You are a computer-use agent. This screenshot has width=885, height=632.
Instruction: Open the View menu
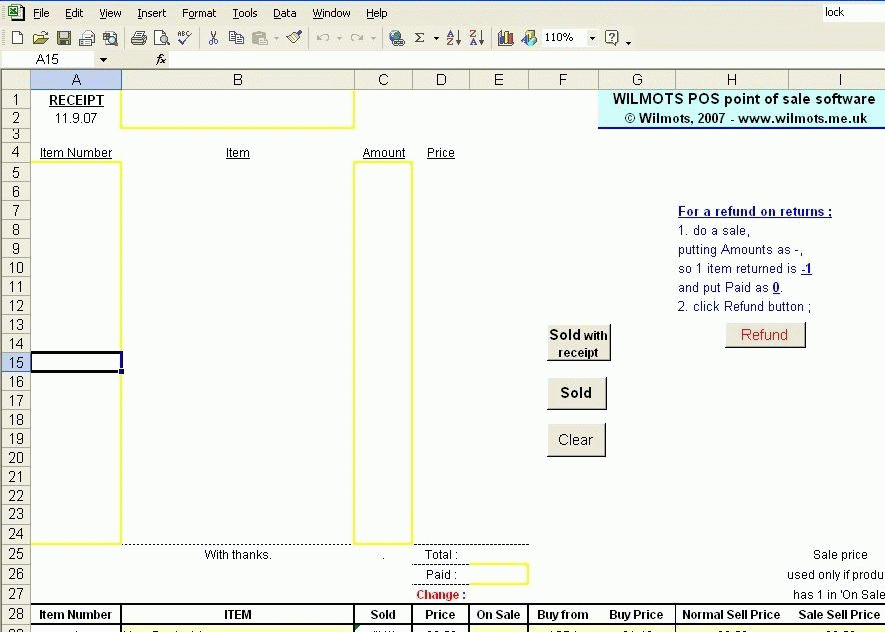point(110,13)
